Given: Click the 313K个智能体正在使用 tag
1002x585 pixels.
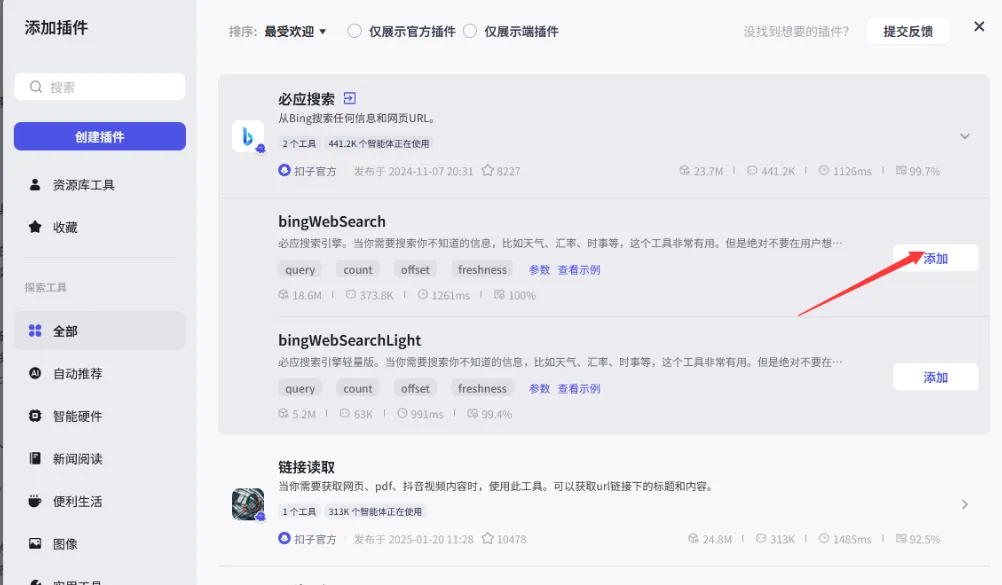Looking at the screenshot, I should tap(374, 511).
